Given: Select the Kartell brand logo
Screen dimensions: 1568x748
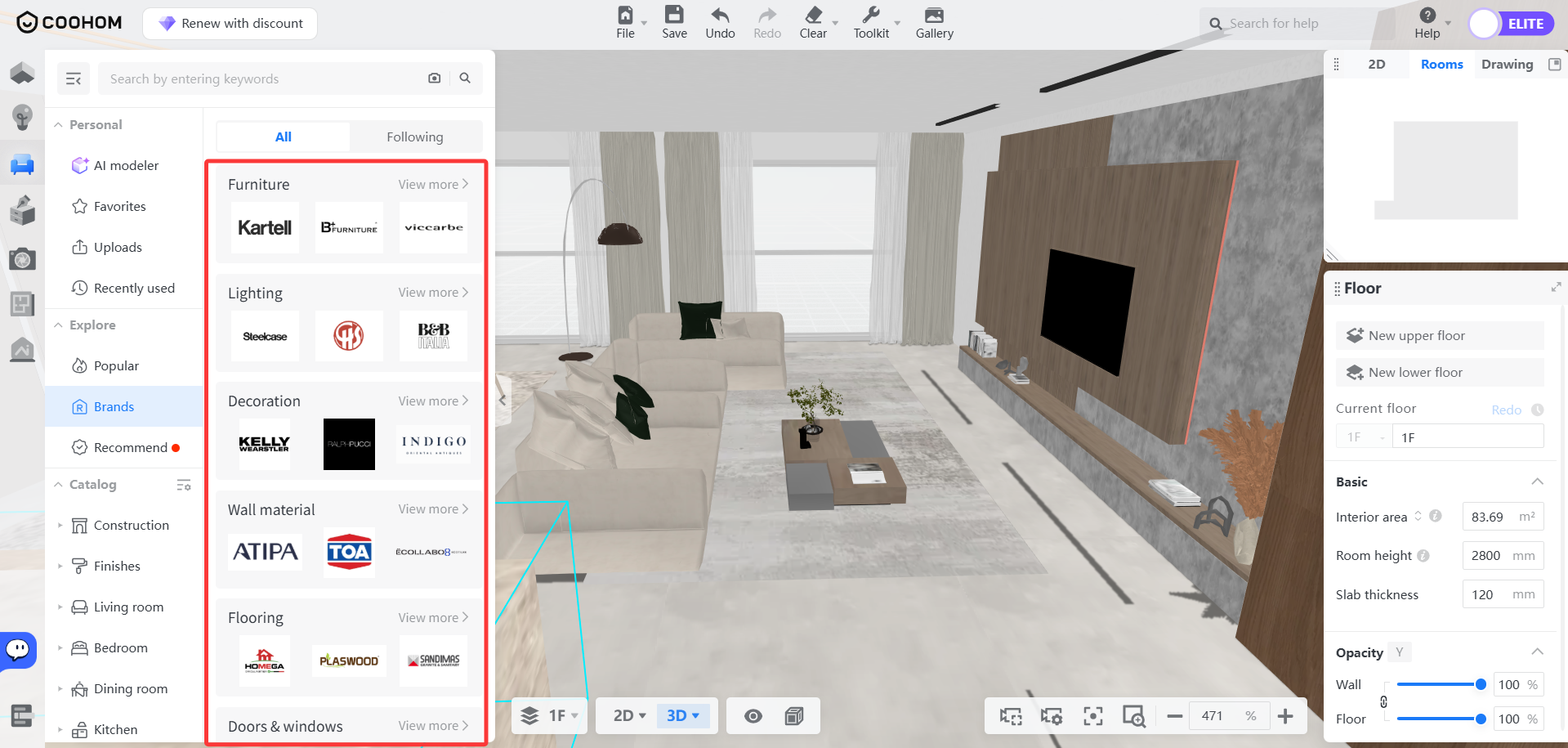Looking at the screenshot, I should [x=265, y=228].
